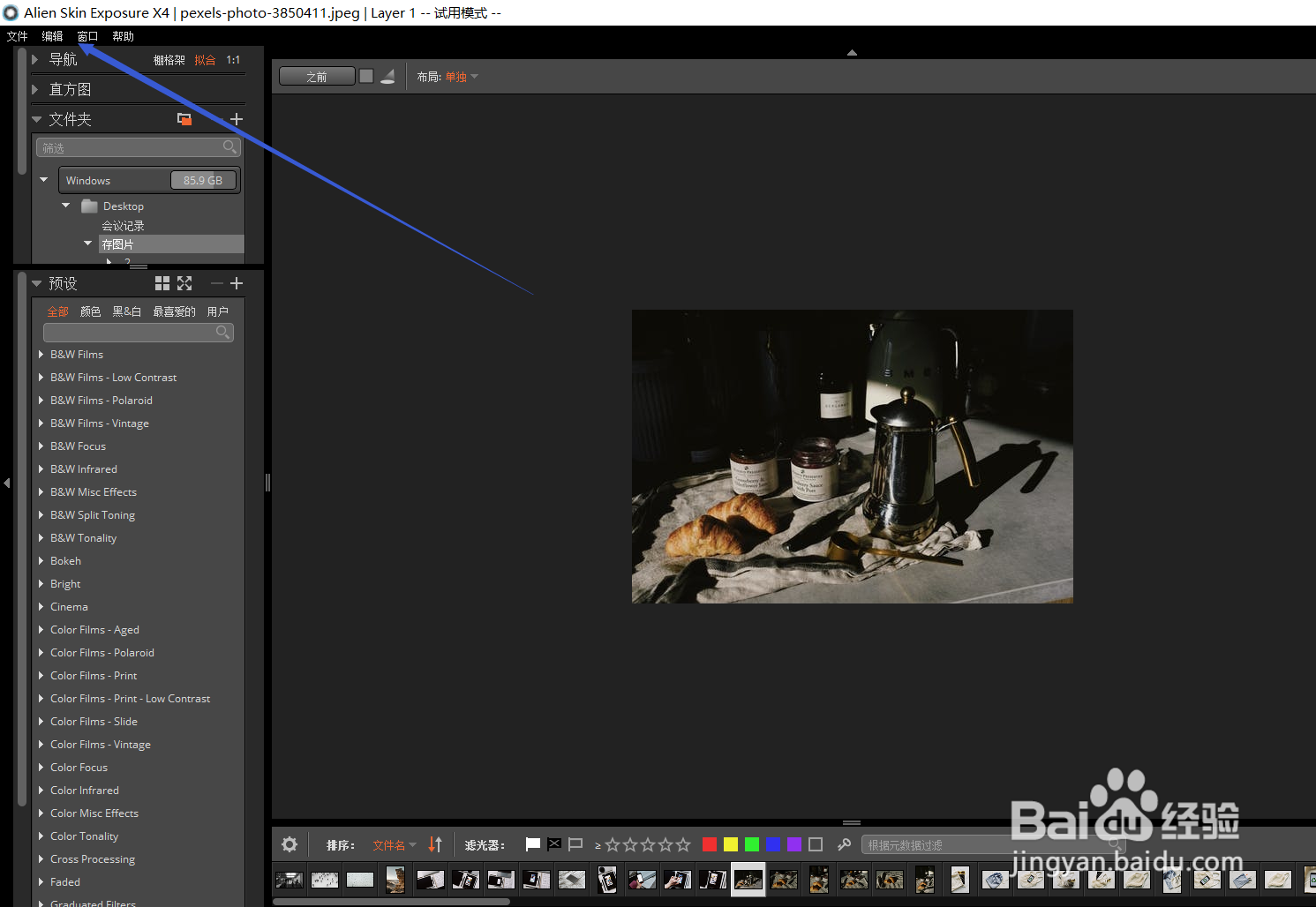Open the 编辑 menu

tap(52, 36)
